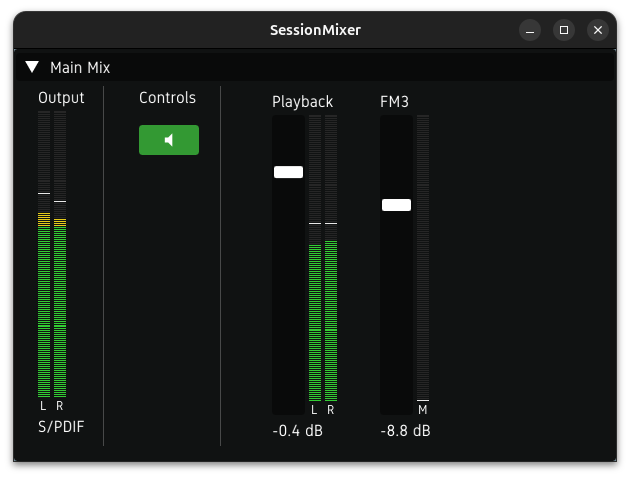Click the S/PDIF output label

pyautogui.click(x=61, y=426)
